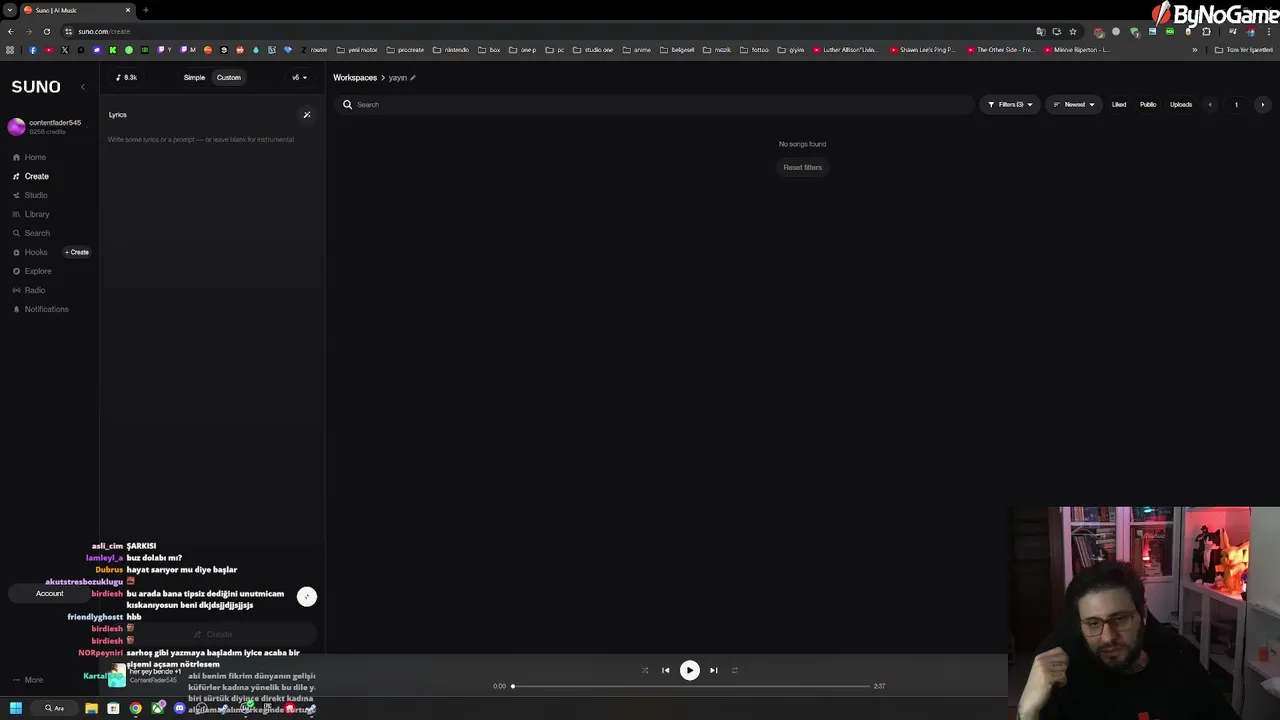Open the Chrome three-dot menu

point(1269,31)
